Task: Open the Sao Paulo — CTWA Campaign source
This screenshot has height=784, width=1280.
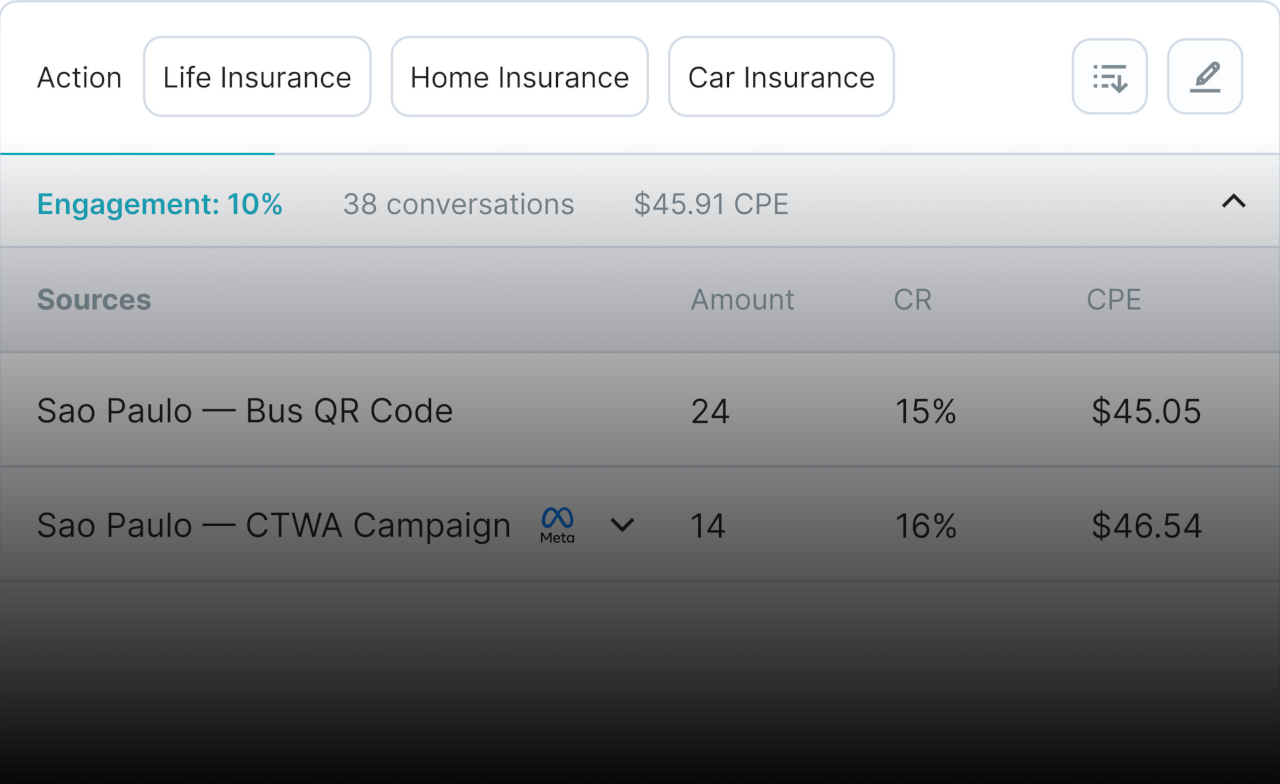Action: point(274,525)
